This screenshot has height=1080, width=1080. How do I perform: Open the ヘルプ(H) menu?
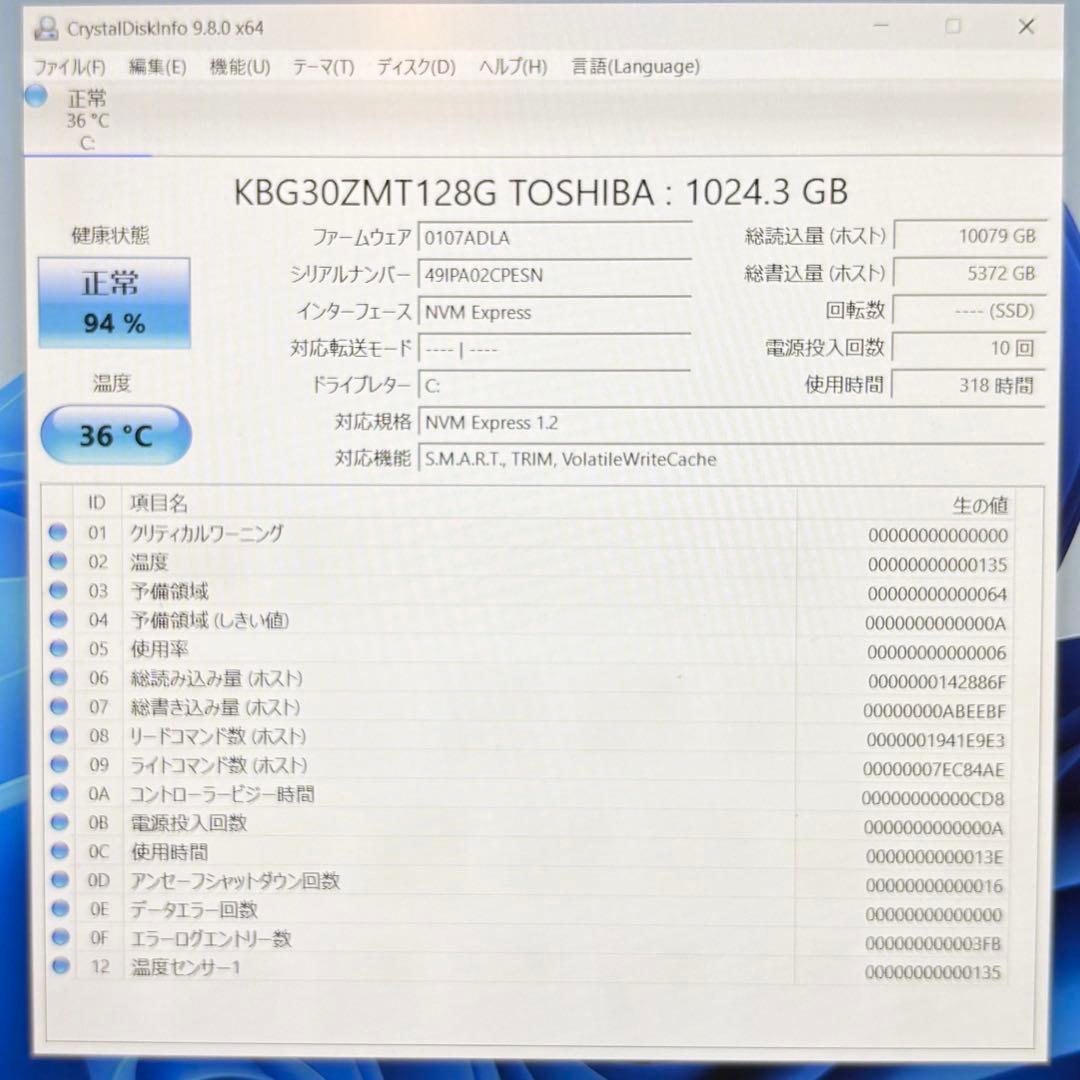511,67
